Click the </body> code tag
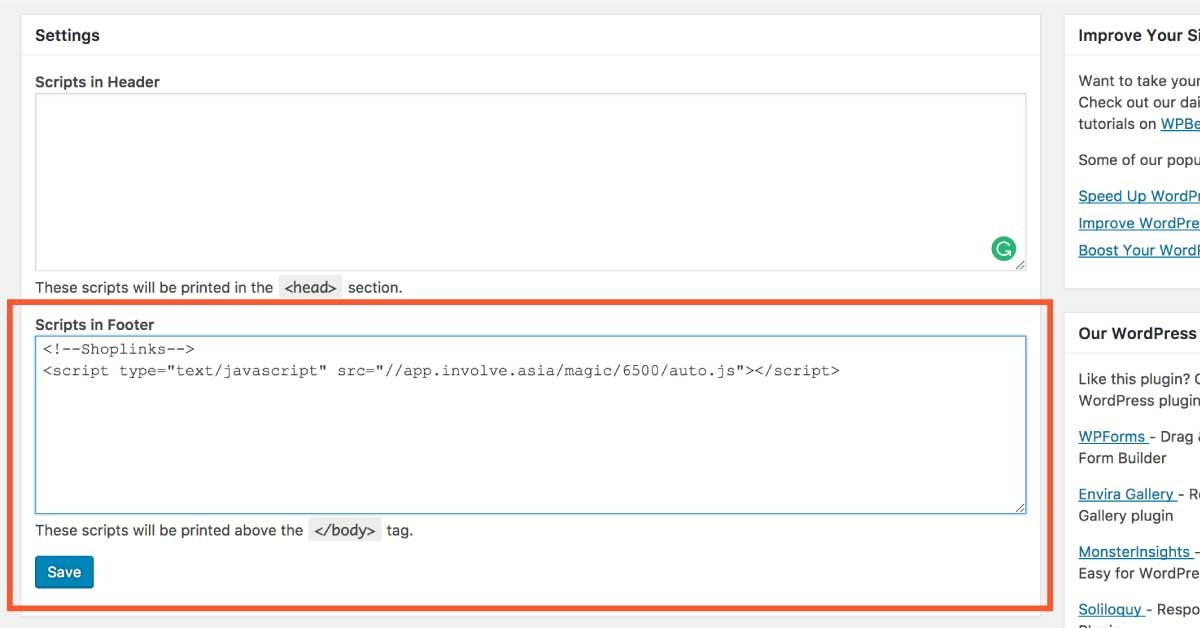Screen dimensions: 1200x628 344,531
